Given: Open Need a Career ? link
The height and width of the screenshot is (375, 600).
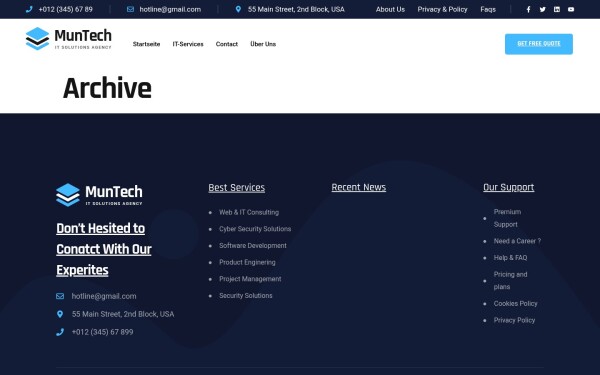Looking at the screenshot, I should [x=517, y=241].
